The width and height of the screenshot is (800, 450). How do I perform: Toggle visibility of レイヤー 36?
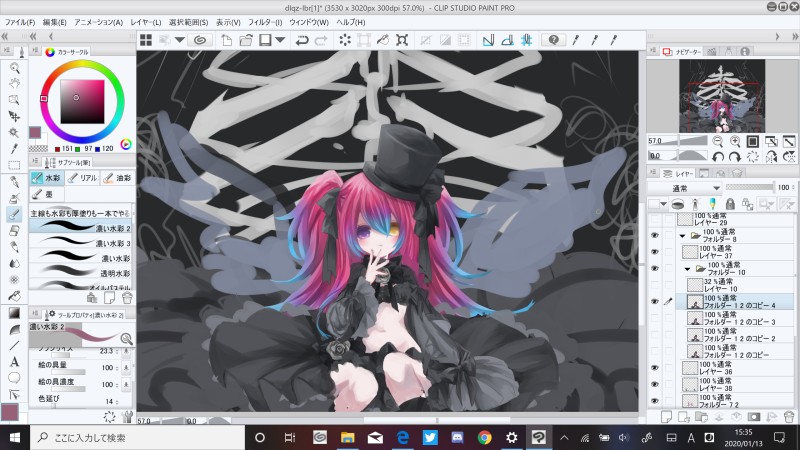(655, 367)
